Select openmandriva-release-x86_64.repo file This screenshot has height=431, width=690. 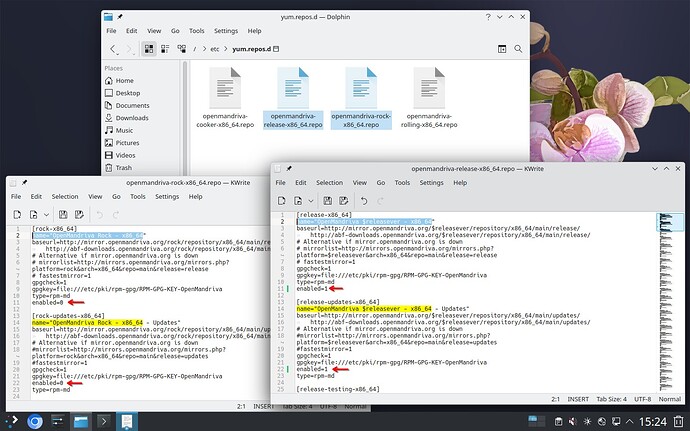pyautogui.click(x=293, y=97)
